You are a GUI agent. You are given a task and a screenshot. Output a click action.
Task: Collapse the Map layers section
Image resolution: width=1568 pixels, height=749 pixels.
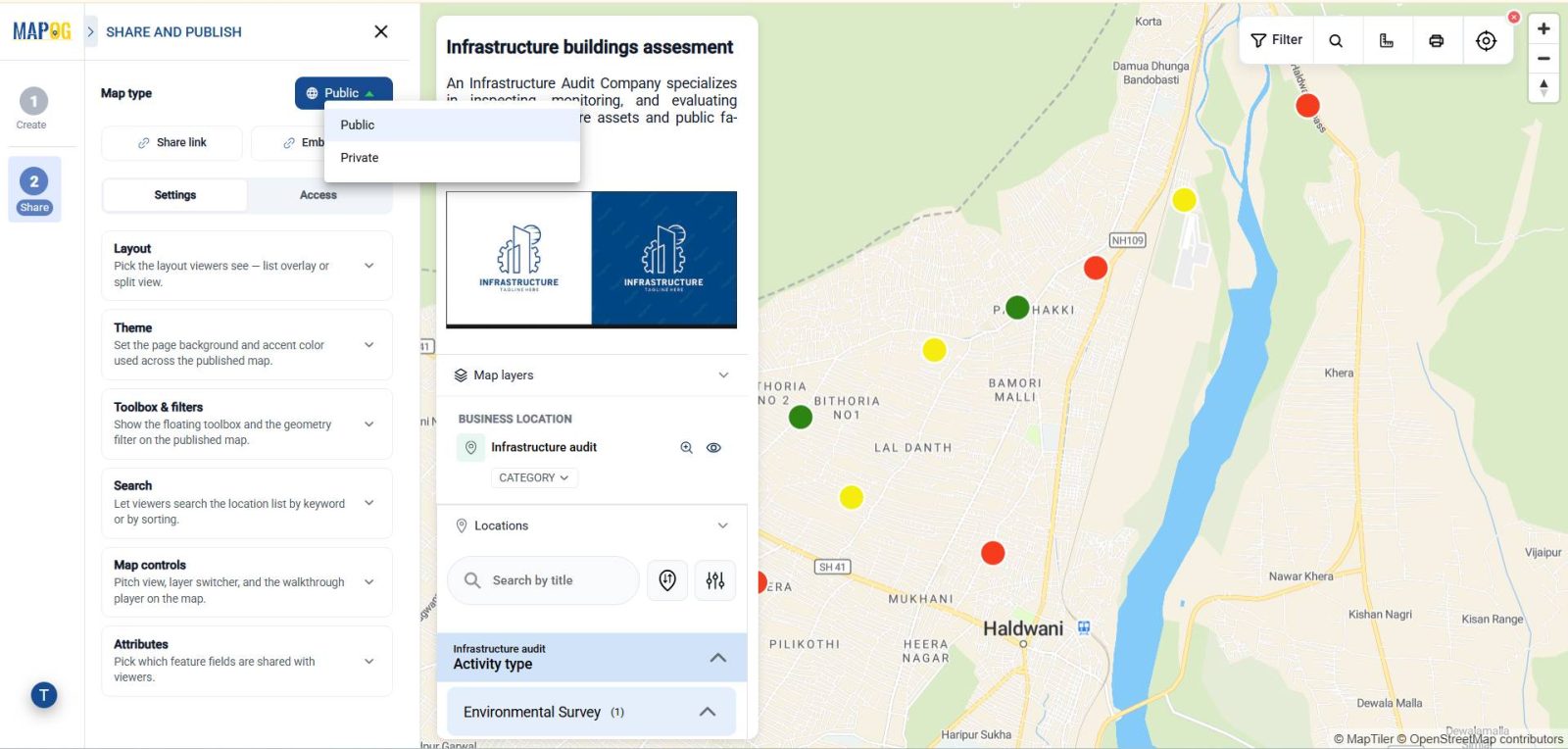[x=723, y=375]
